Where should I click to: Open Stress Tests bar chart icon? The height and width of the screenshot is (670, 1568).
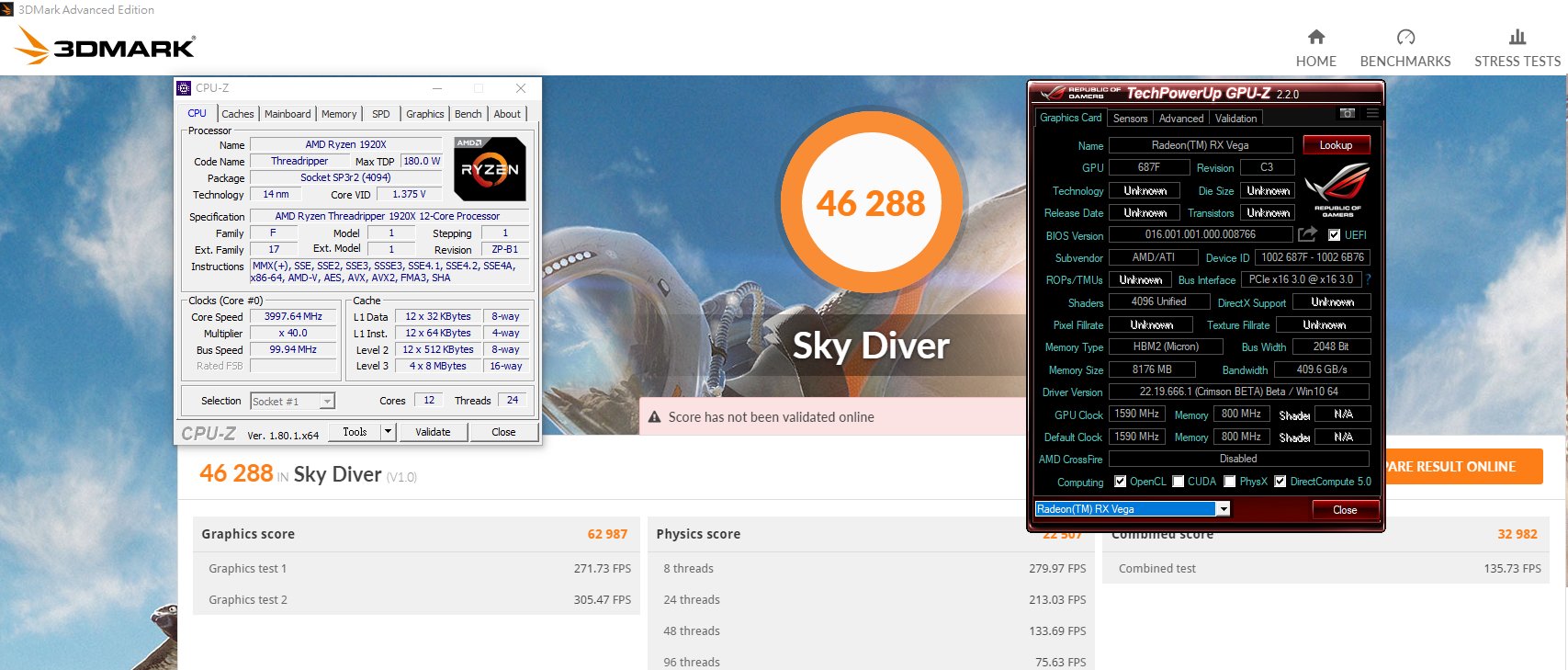(1517, 38)
